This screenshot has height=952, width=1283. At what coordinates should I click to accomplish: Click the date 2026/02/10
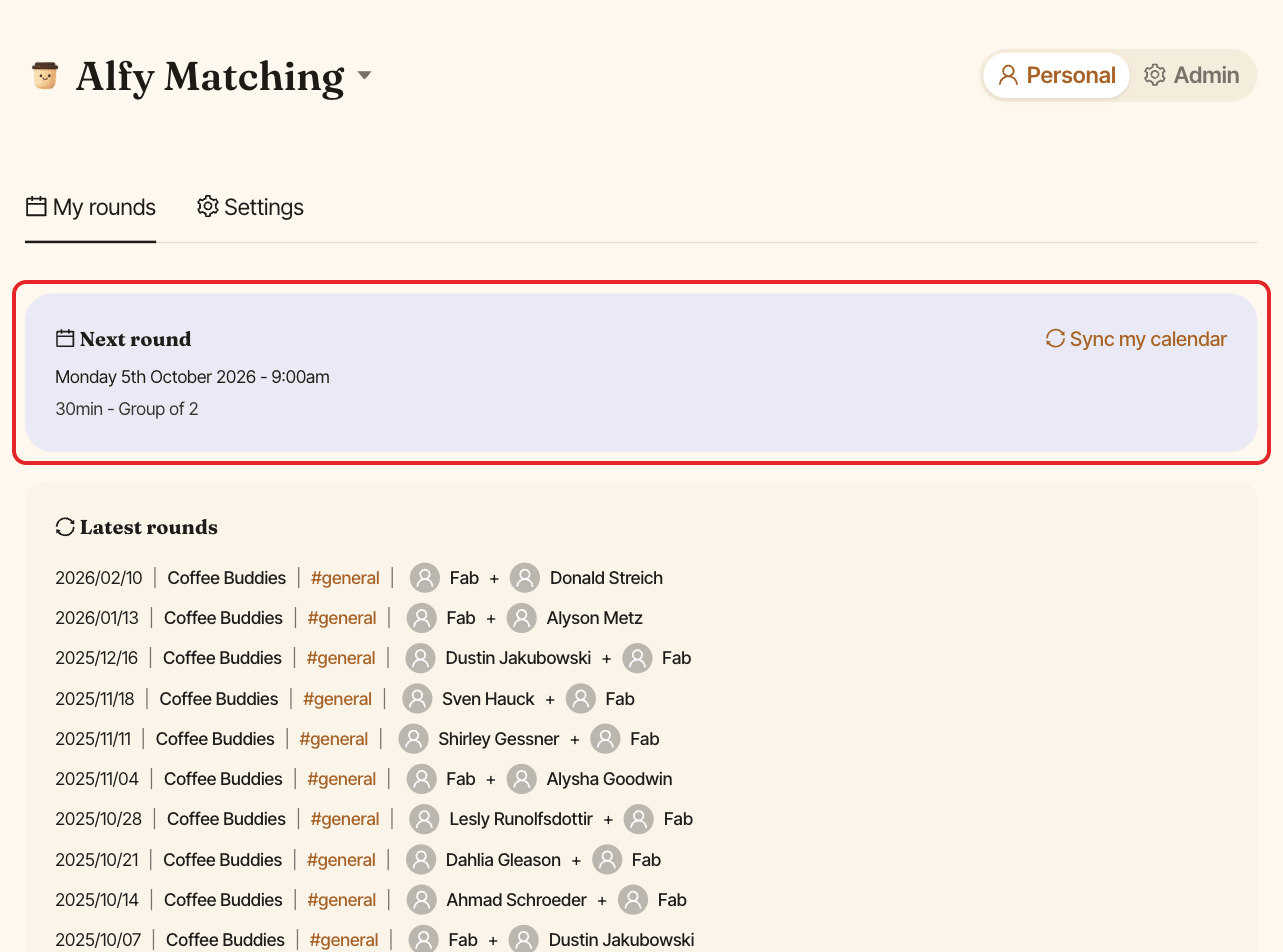(x=99, y=578)
